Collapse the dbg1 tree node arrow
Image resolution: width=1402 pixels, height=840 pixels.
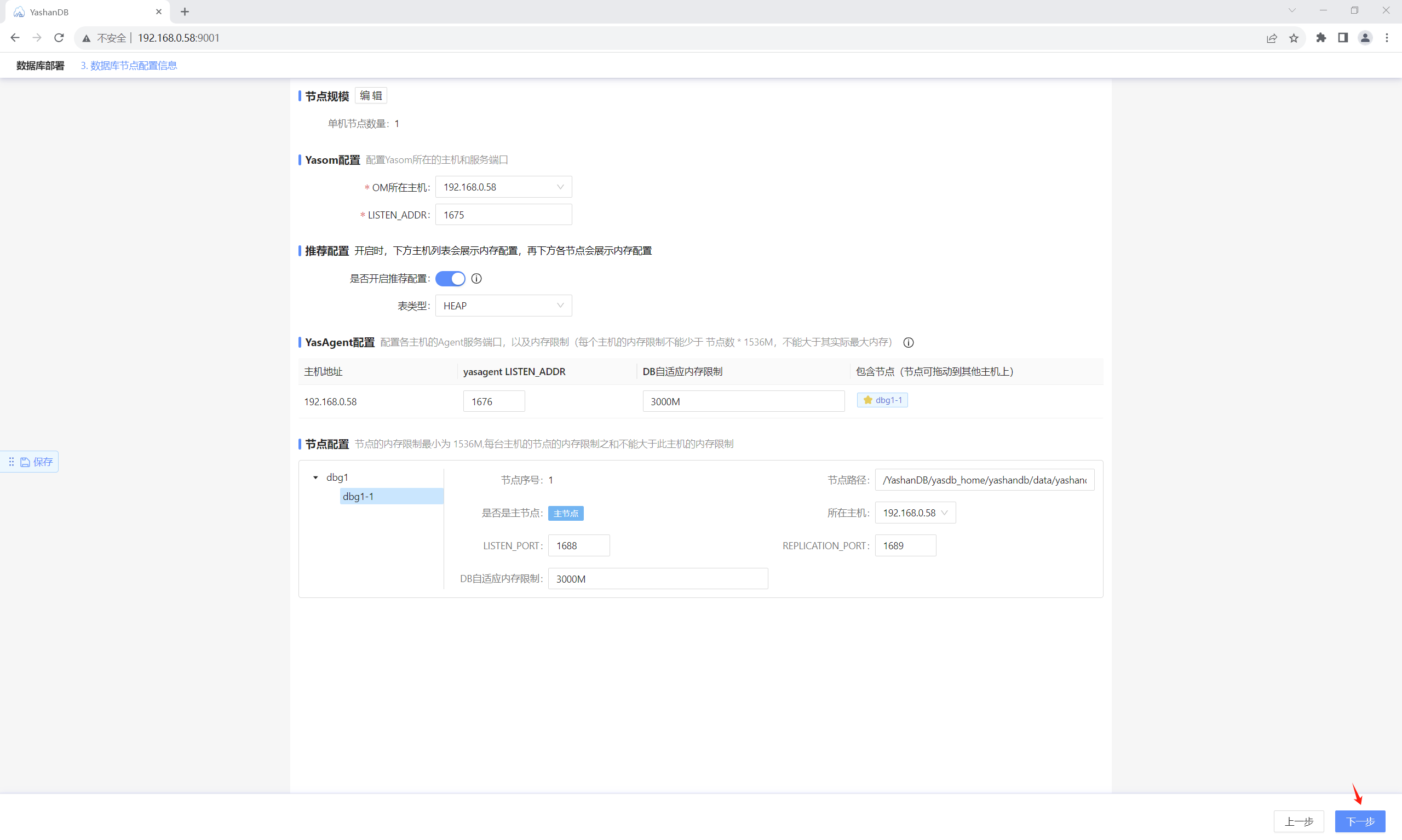pyautogui.click(x=316, y=477)
